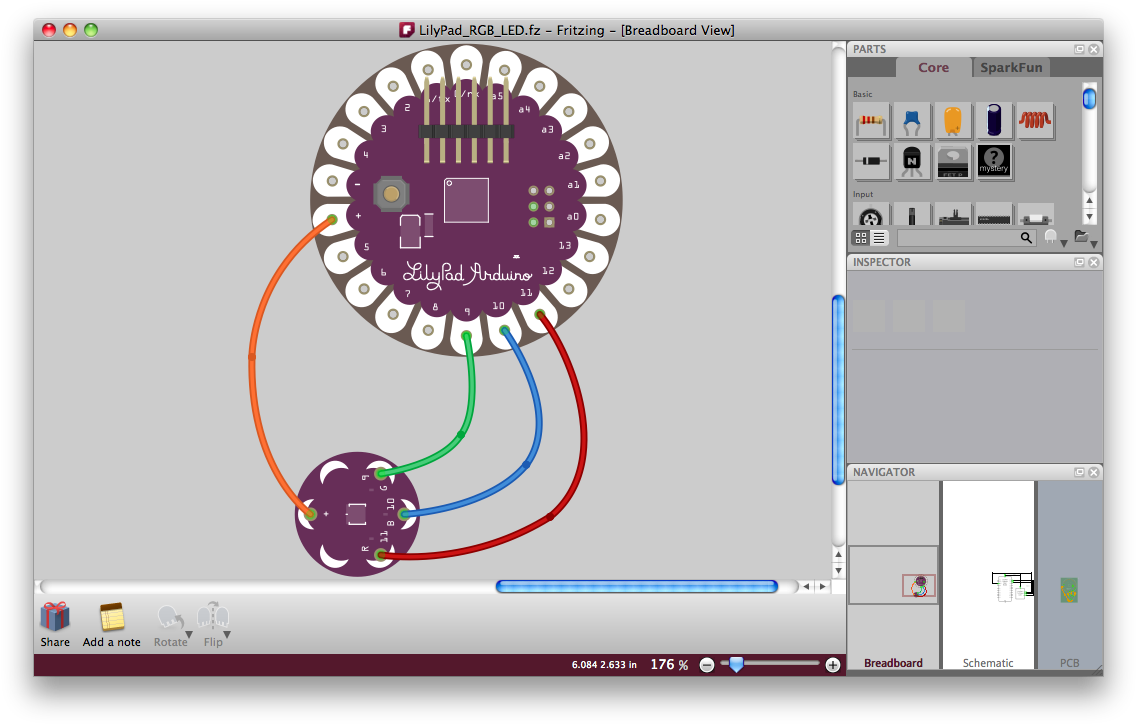Select the mystery part icon
The width and height of the screenshot is (1136, 724).
(x=994, y=161)
